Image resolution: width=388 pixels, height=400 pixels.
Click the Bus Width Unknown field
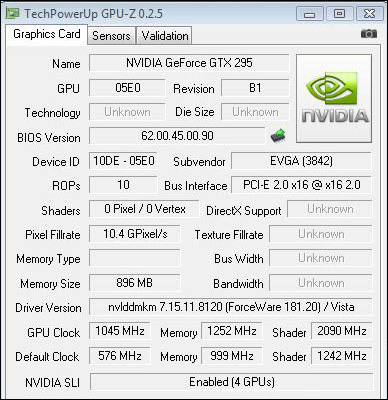(x=321, y=259)
